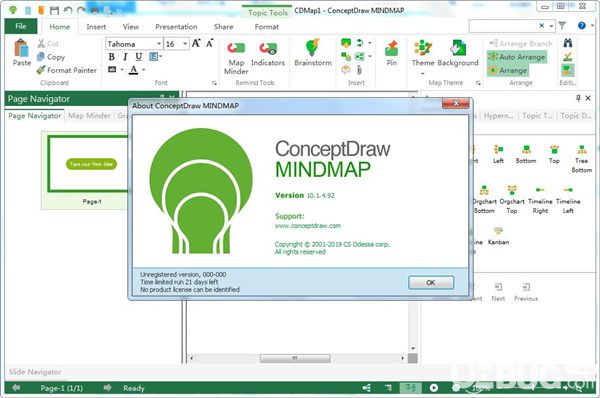This screenshot has width=600, height=398.
Task: Decrease font size with the smaller A
Action: point(210,43)
